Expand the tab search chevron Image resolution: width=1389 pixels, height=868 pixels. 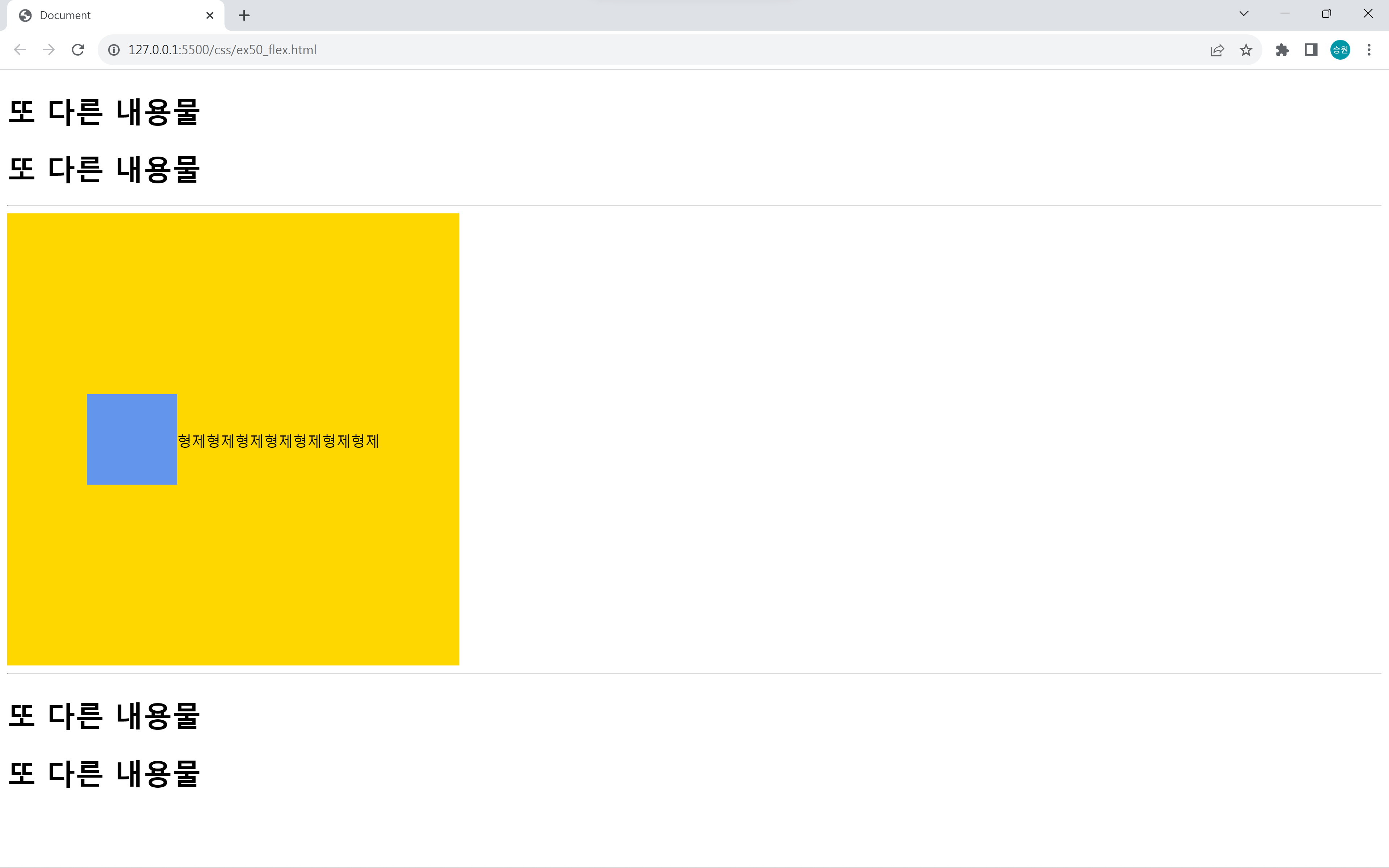click(x=1244, y=14)
